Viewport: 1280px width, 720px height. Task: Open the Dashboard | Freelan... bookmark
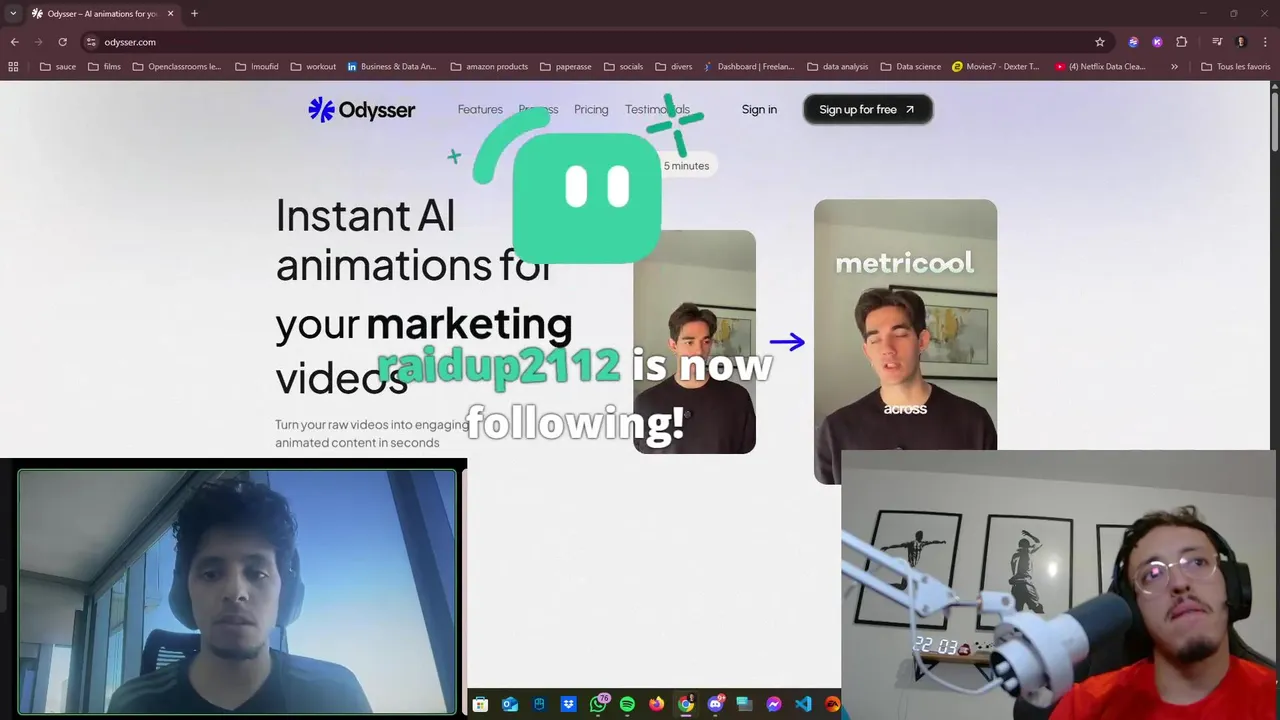pyautogui.click(x=749, y=67)
